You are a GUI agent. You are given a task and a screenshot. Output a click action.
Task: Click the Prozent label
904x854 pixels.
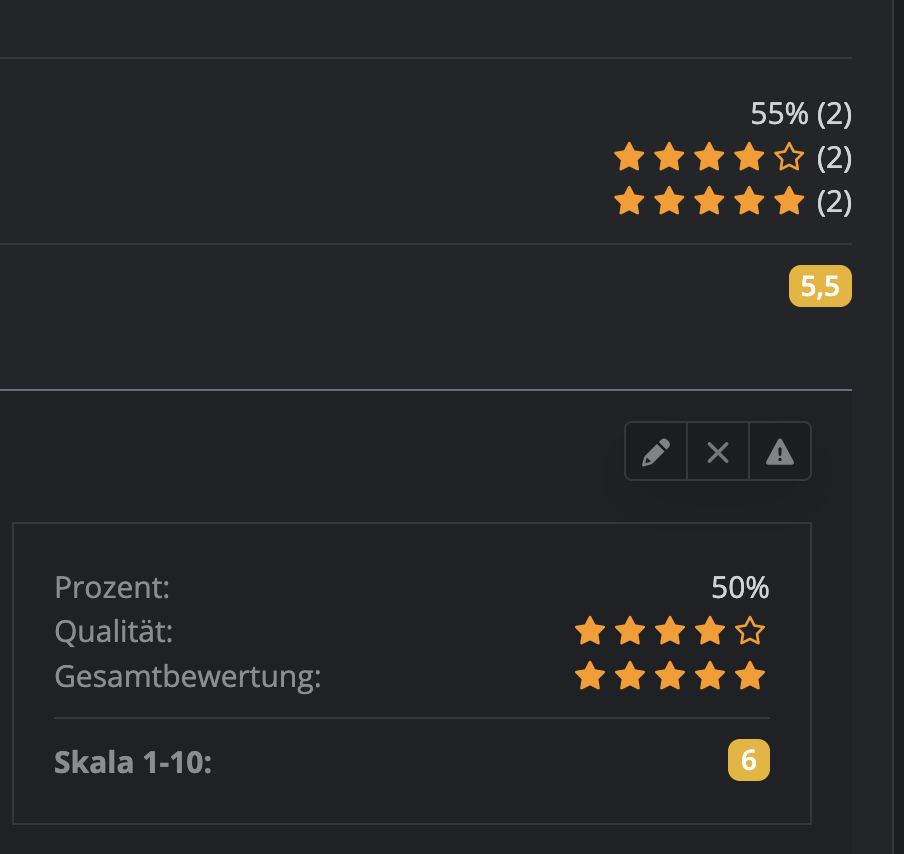pos(112,587)
